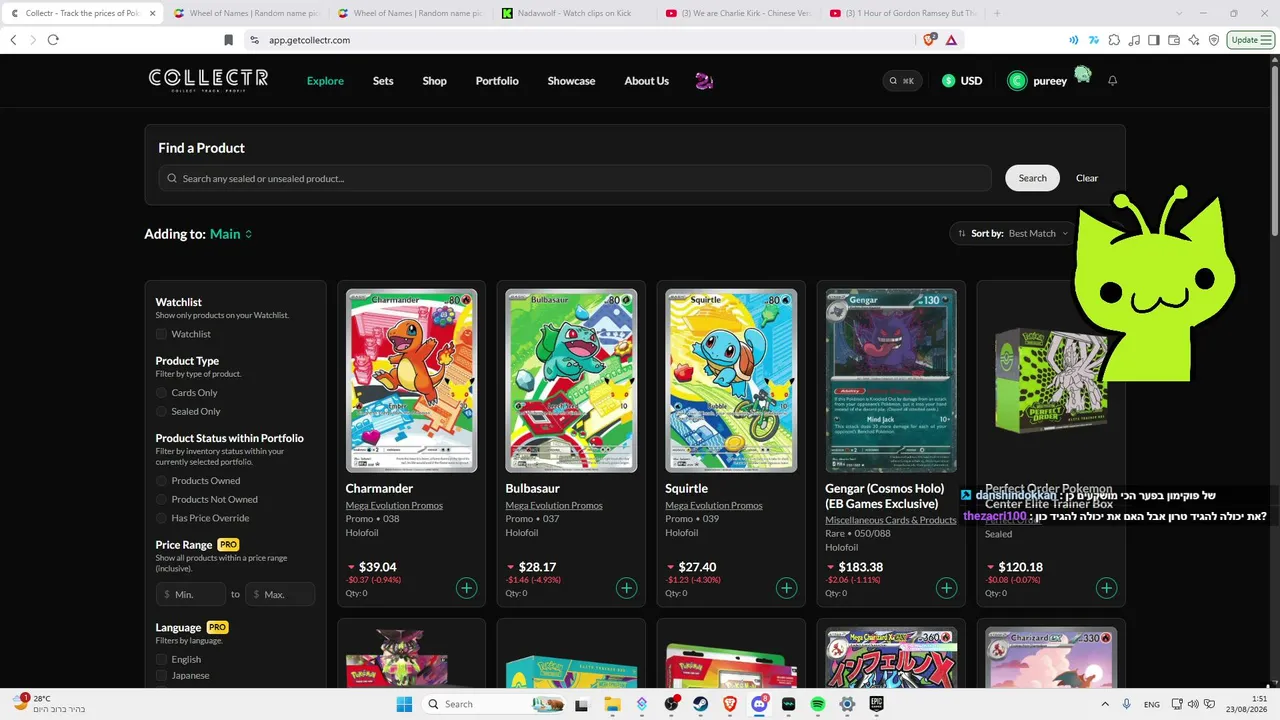Open the quick search shortcut button

(902, 81)
